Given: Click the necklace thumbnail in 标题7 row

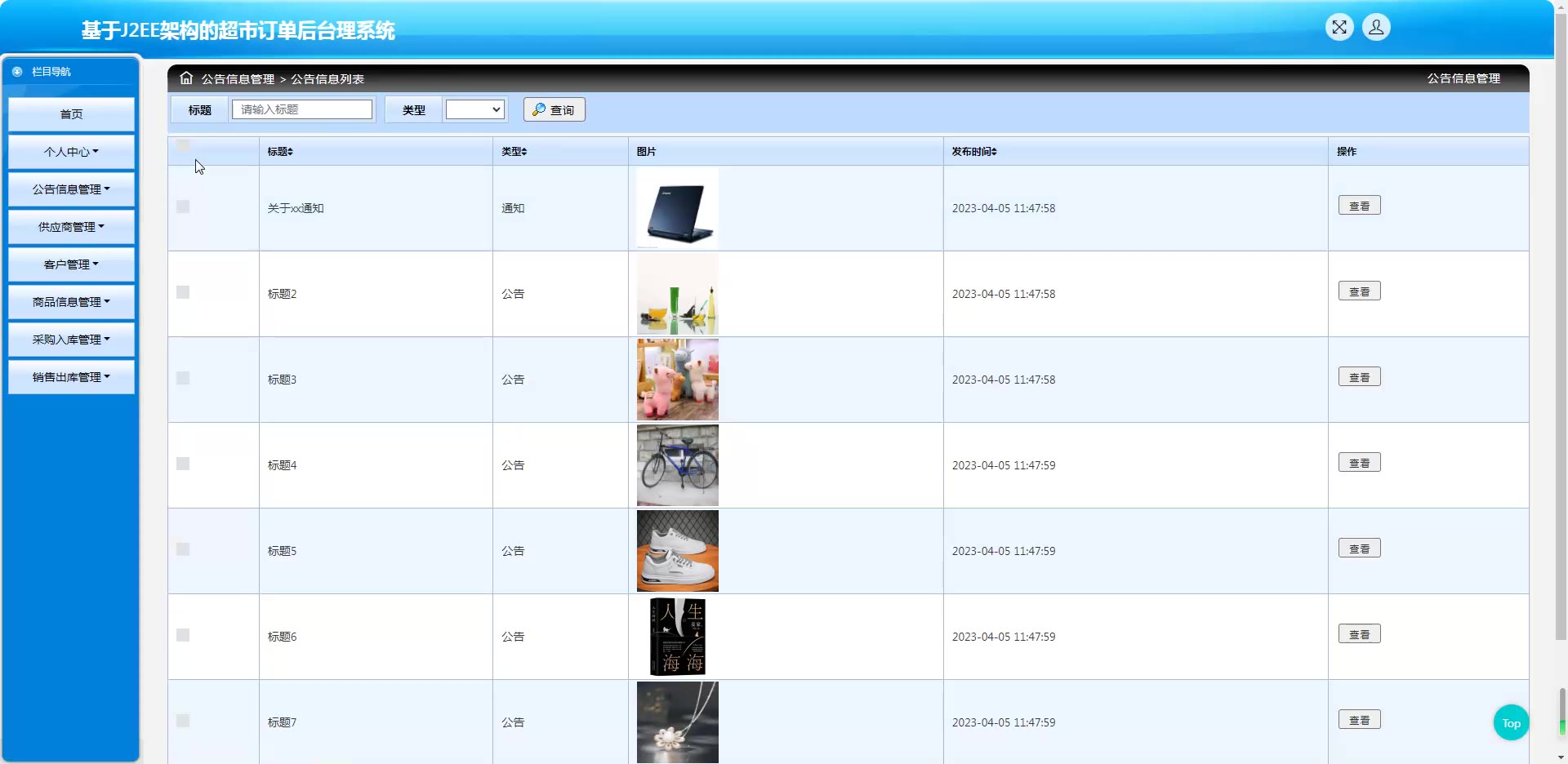Looking at the screenshot, I should [678, 722].
